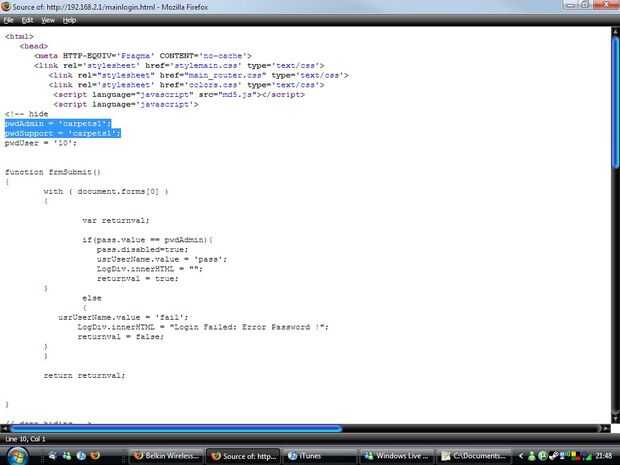Click the Firefox icon in title bar

pyautogui.click(x=6, y=6)
